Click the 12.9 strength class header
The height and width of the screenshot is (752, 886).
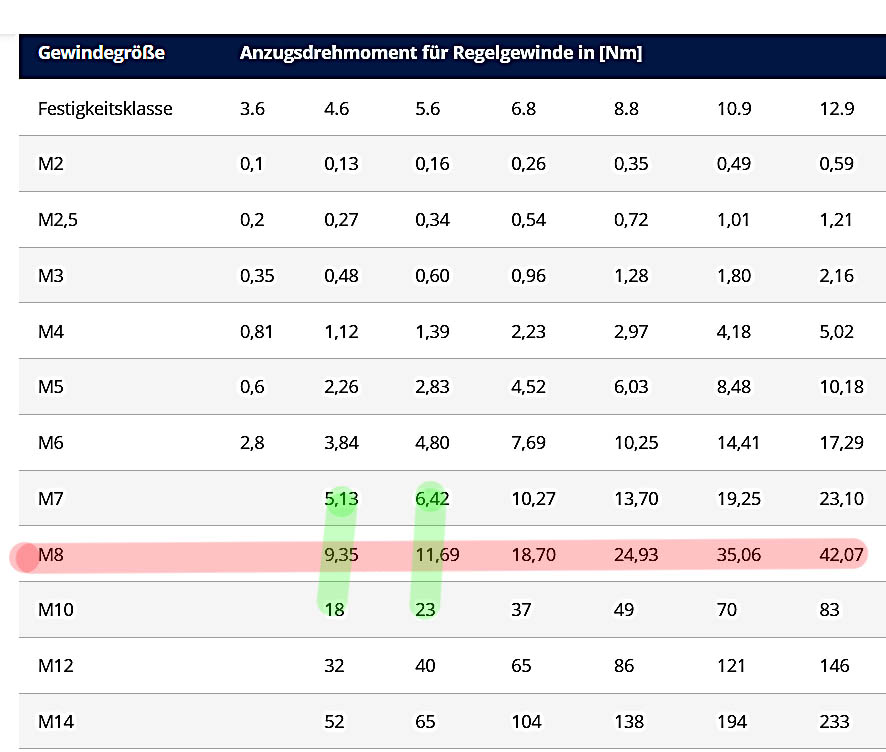(x=836, y=109)
